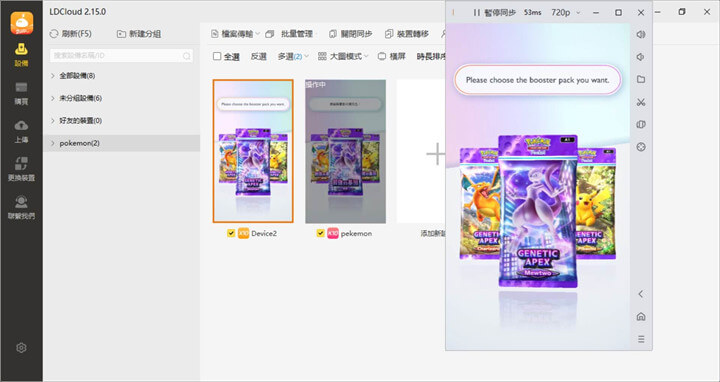Pause sync with 暫停同步 in device window
This screenshot has height=382, width=720.
tap(495, 12)
